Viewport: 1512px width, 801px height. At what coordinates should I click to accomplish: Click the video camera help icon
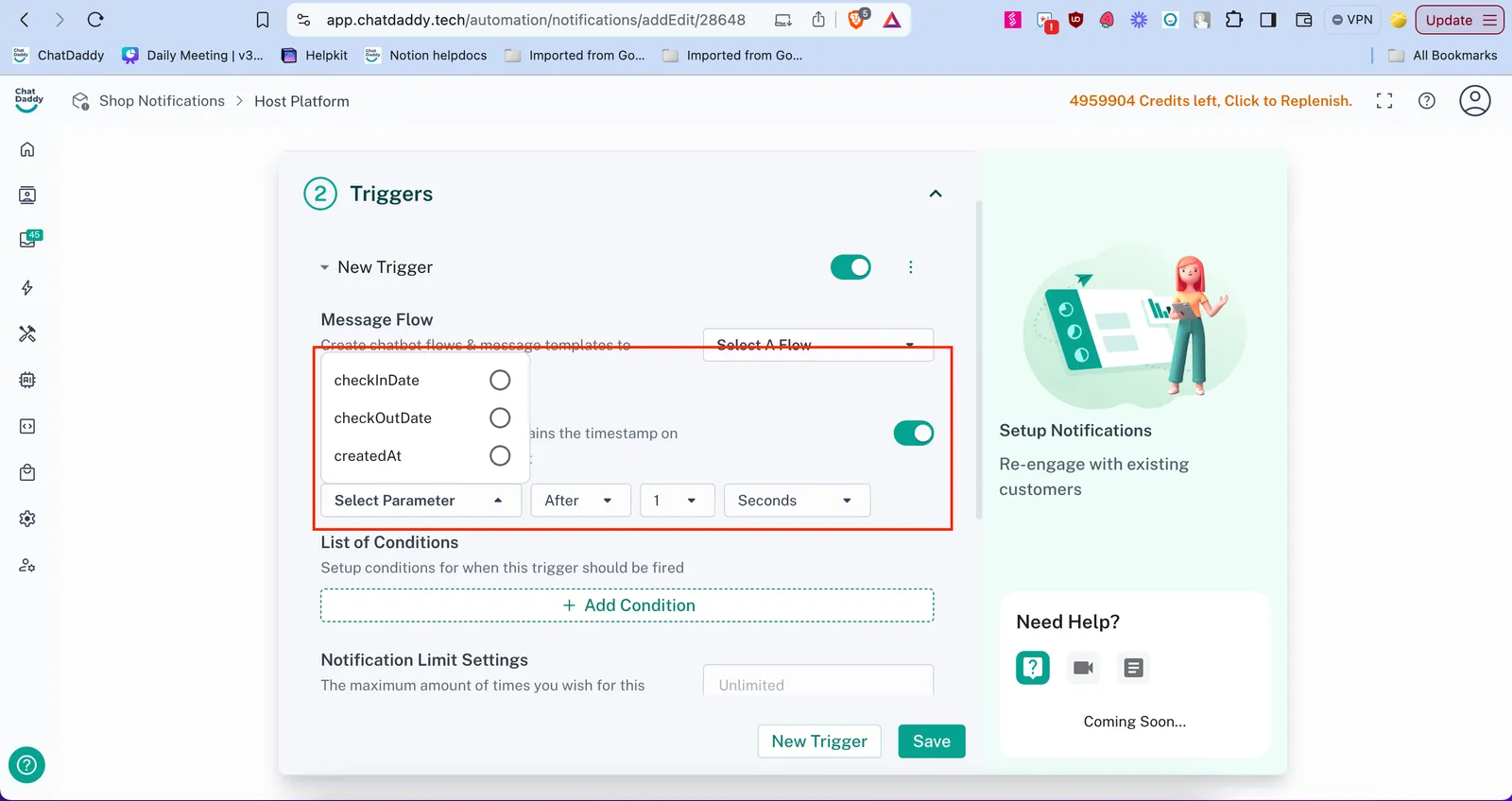tap(1083, 668)
